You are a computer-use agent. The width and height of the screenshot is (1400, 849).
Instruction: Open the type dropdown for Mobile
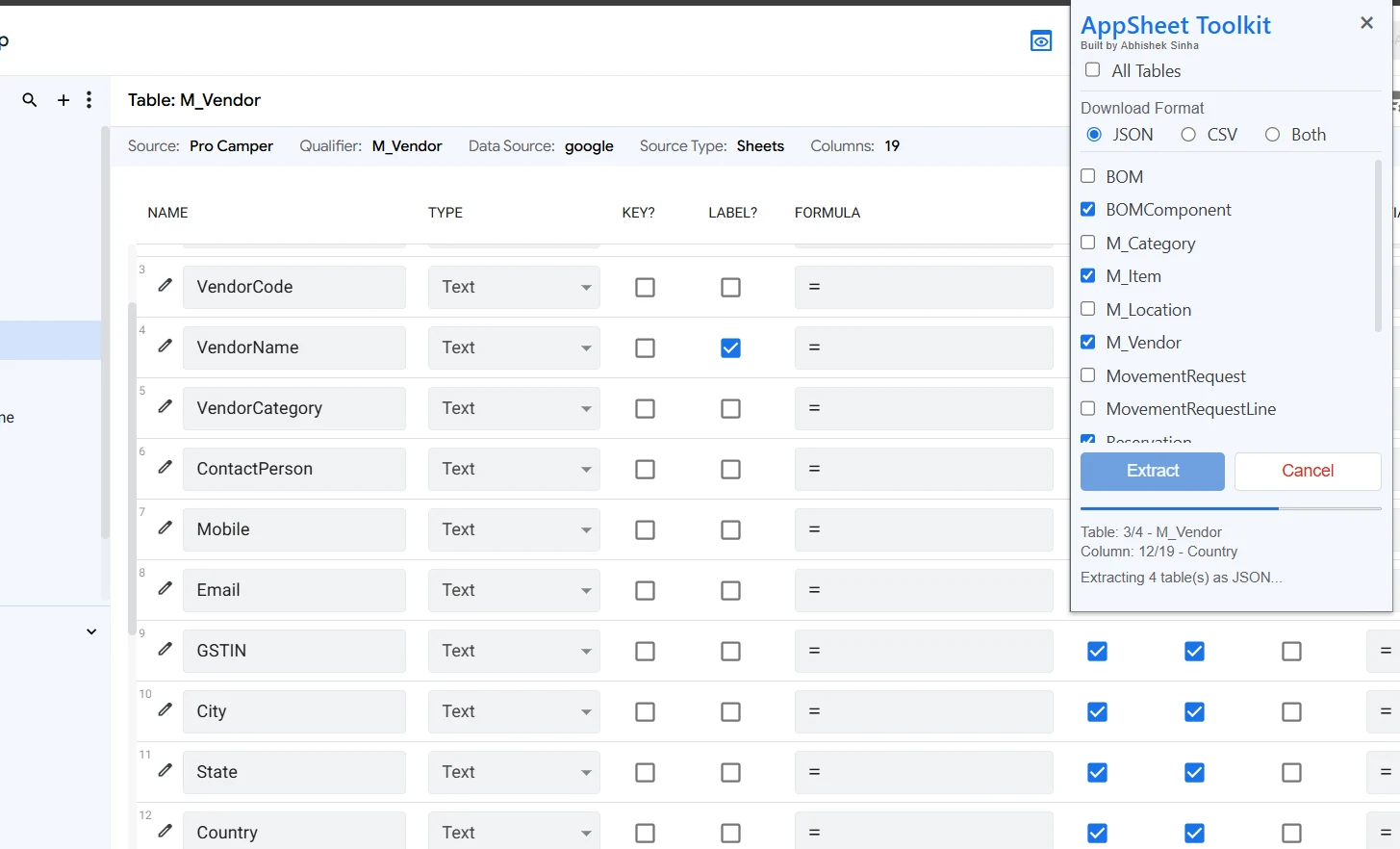click(x=514, y=529)
